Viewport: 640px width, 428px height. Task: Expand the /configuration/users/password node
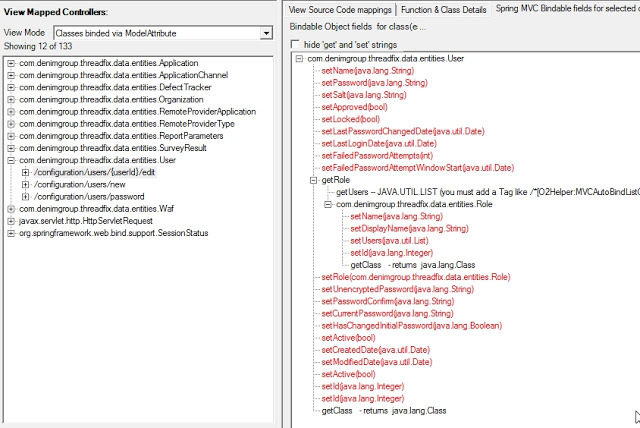(25, 196)
